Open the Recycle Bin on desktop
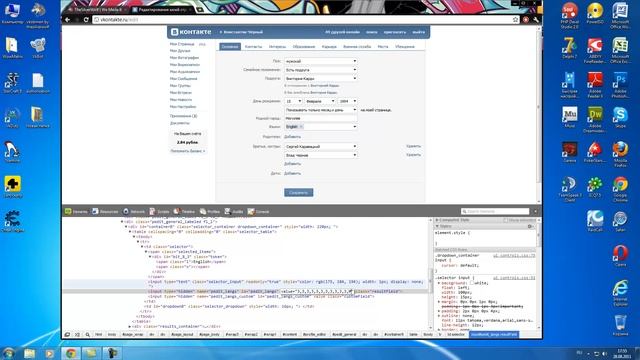The width and height of the screenshot is (640, 360). [x=620, y=326]
